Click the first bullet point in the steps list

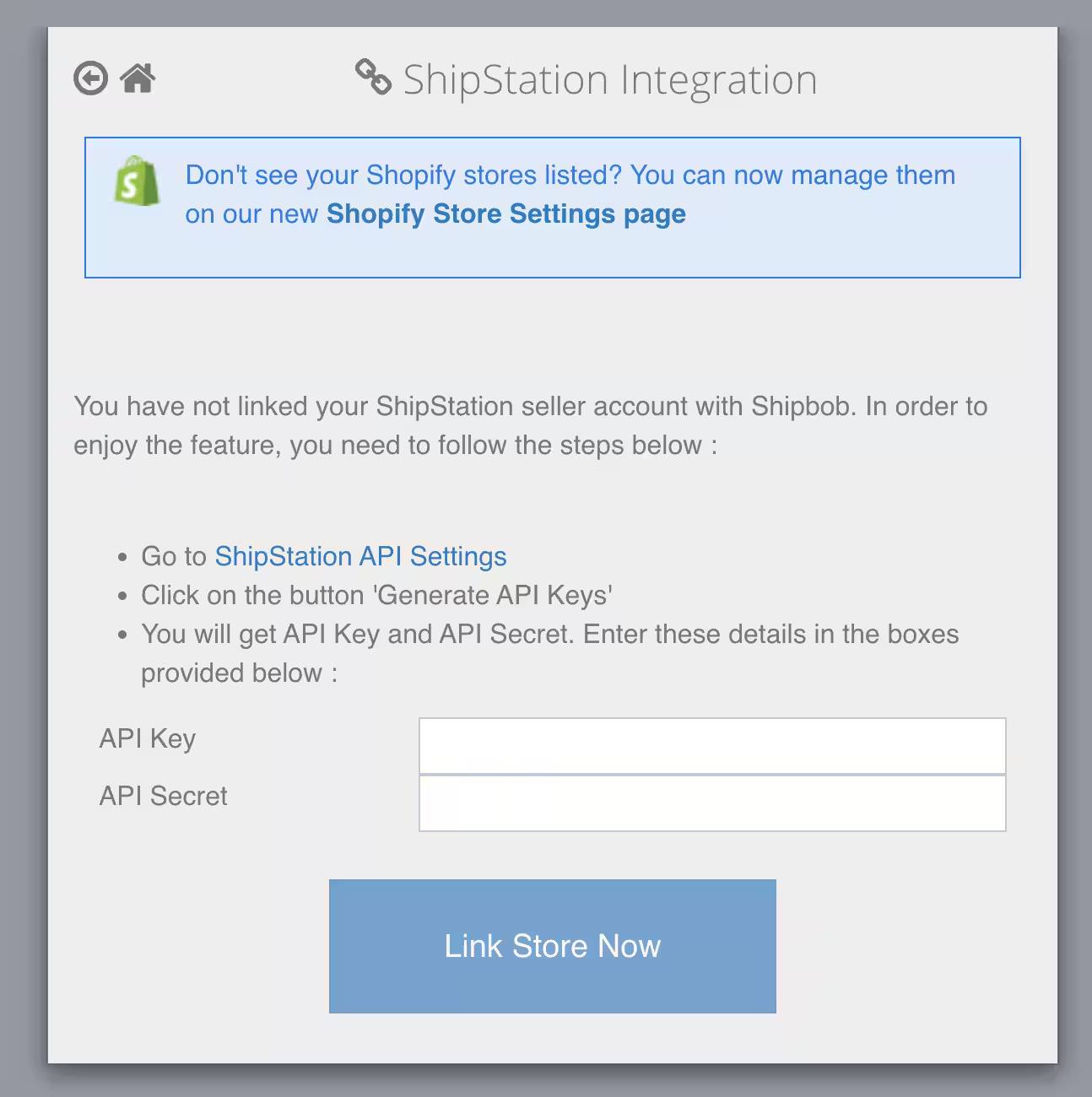(323, 556)
